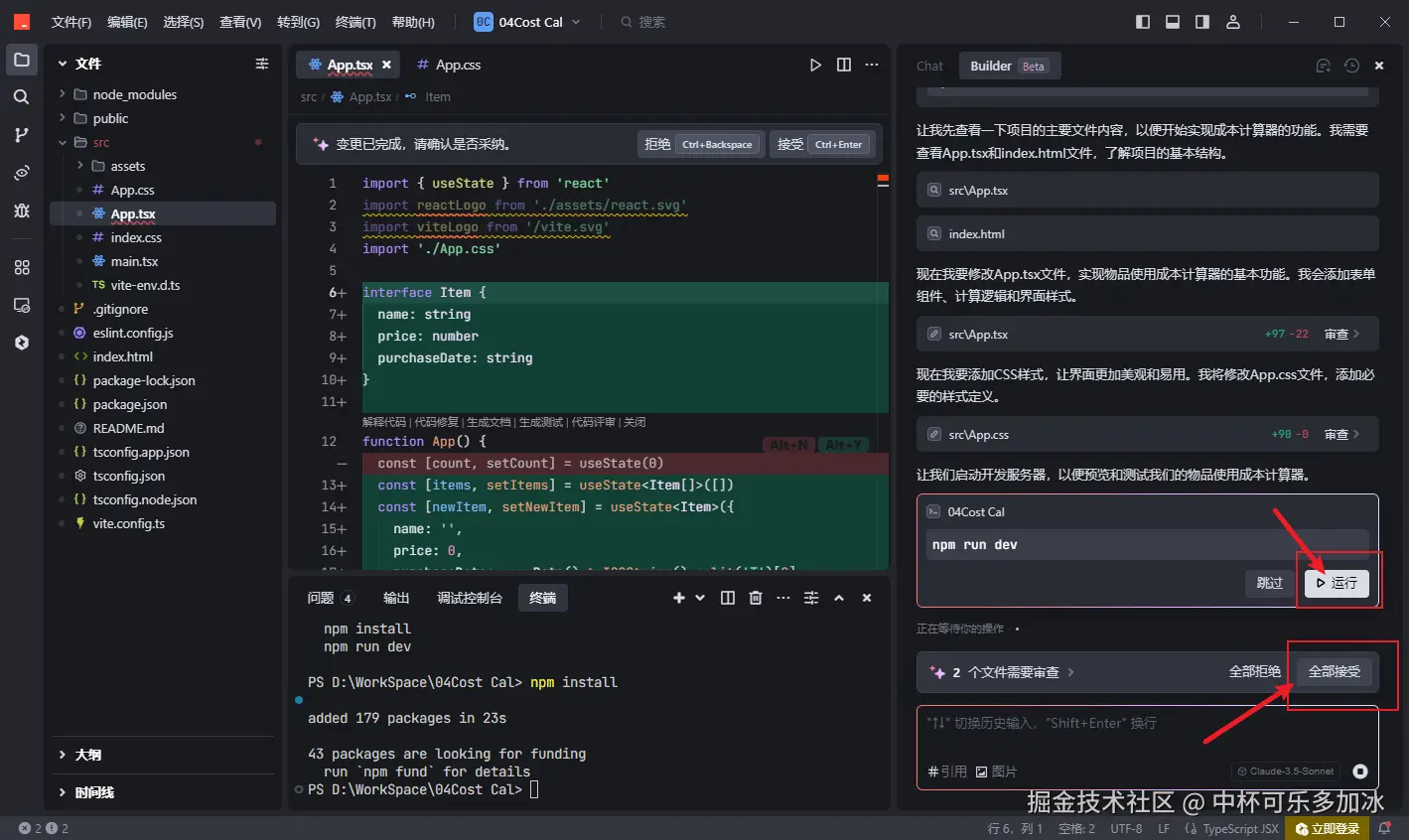Stop generation with the round stop button
1409x840 pixels.
click(1360, 771)
